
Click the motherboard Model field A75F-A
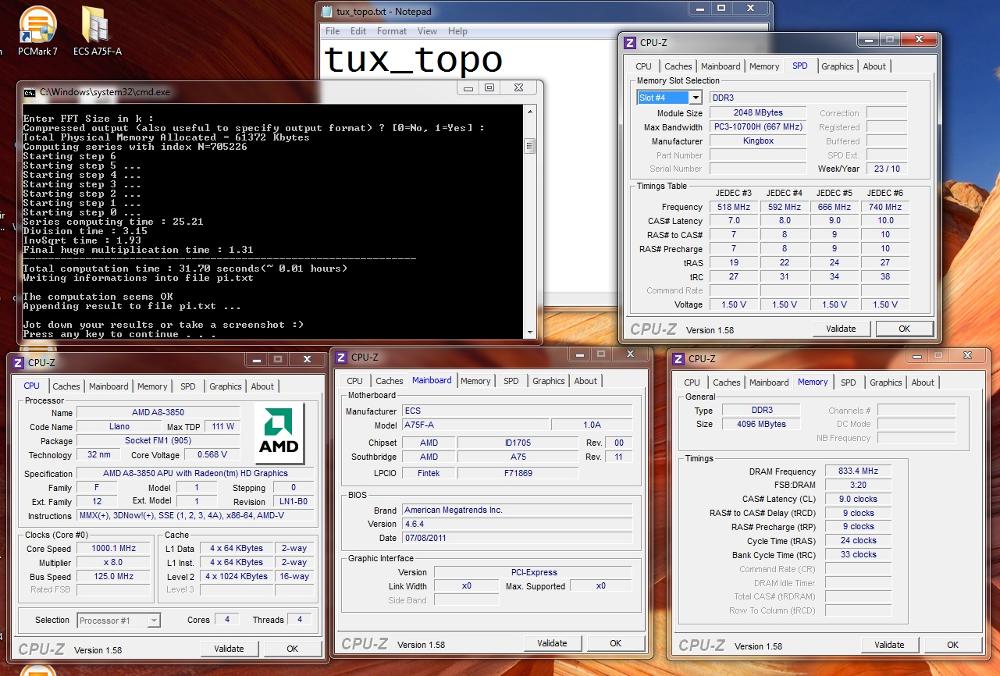(x=474, y=425)
